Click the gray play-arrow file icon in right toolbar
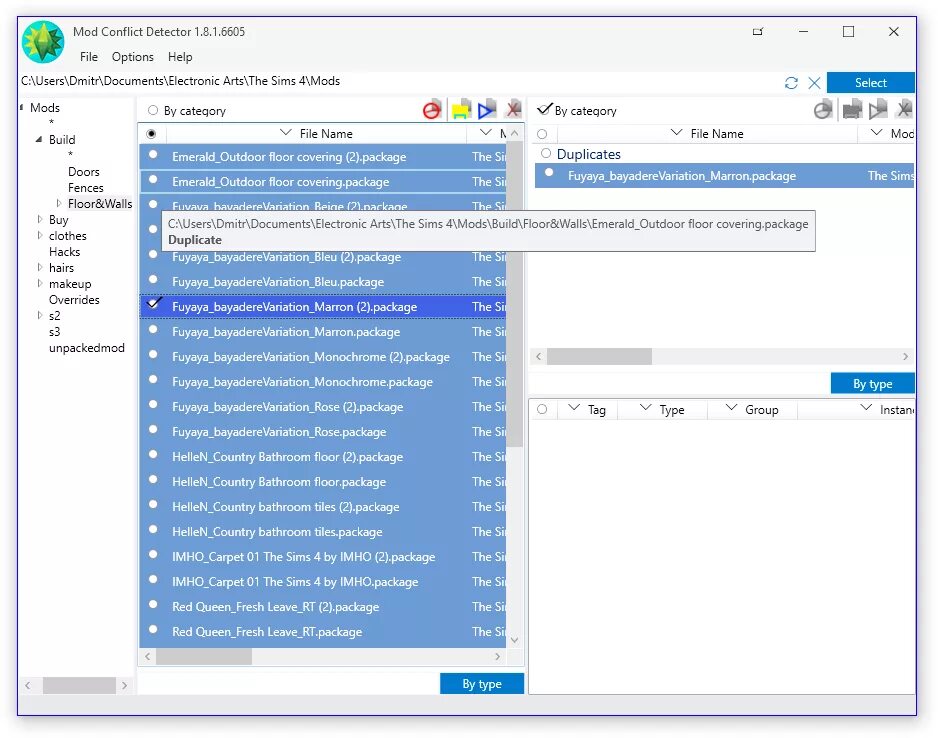Viewport: 938px width, 738px height. tap(878, 109)
